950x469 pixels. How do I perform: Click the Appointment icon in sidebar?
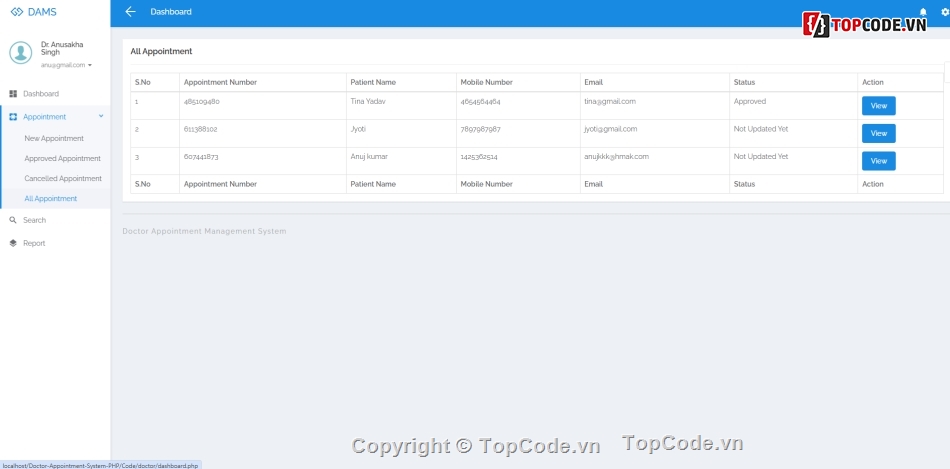(13, 117)
